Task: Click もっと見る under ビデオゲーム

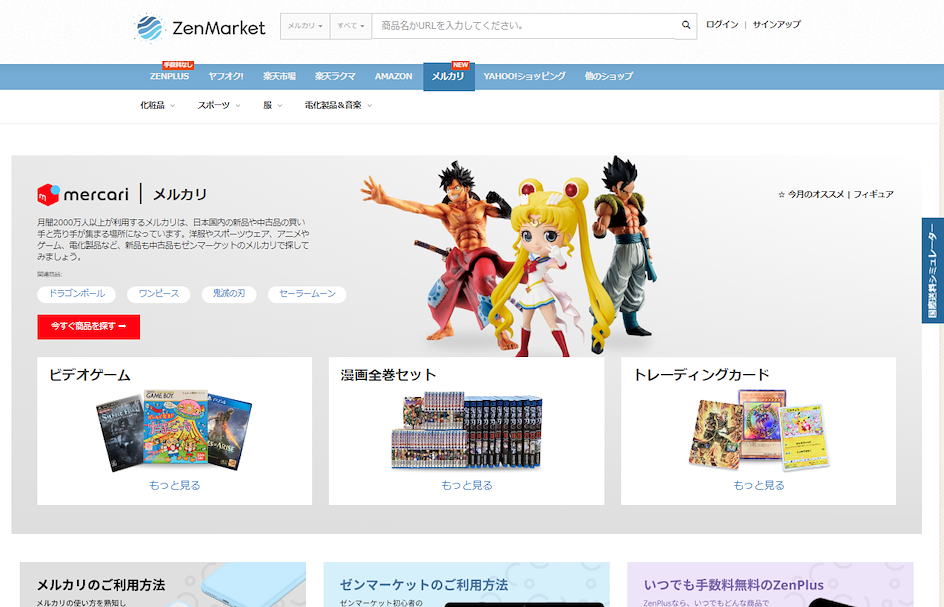Action: pos(175,485)
